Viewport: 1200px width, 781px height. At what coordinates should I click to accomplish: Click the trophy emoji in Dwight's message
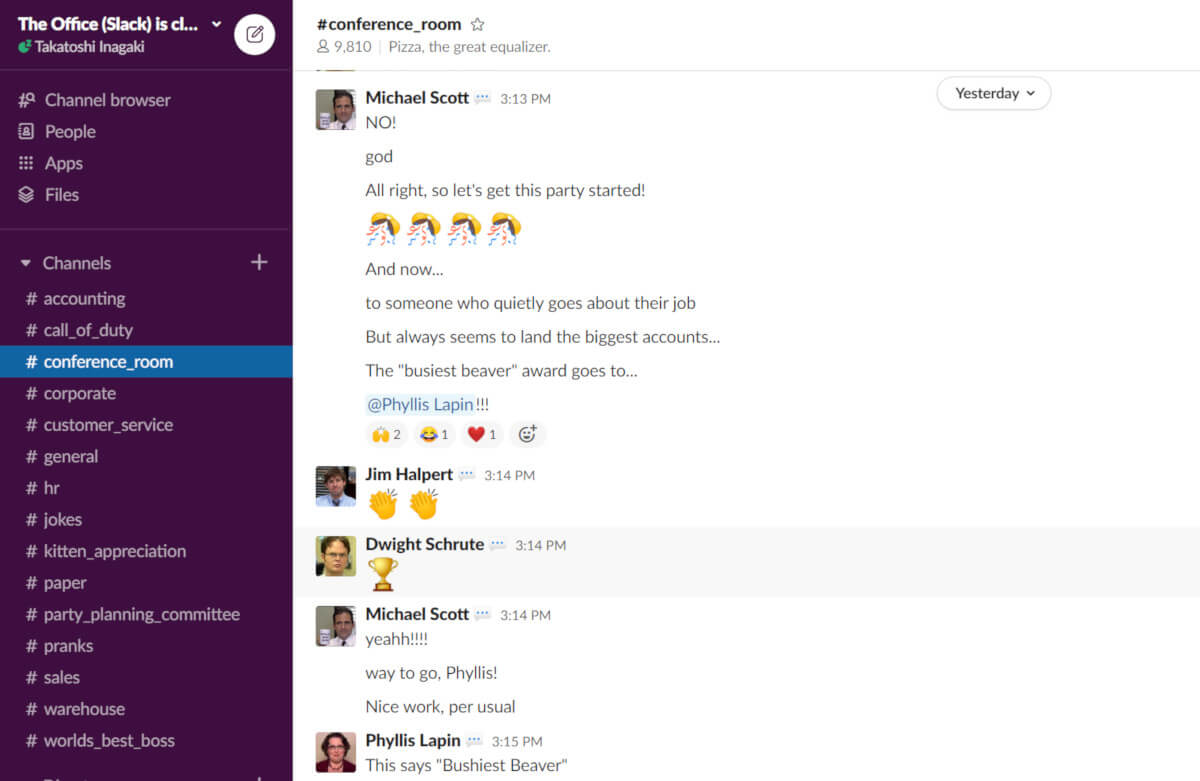click(x=383, y=574)
